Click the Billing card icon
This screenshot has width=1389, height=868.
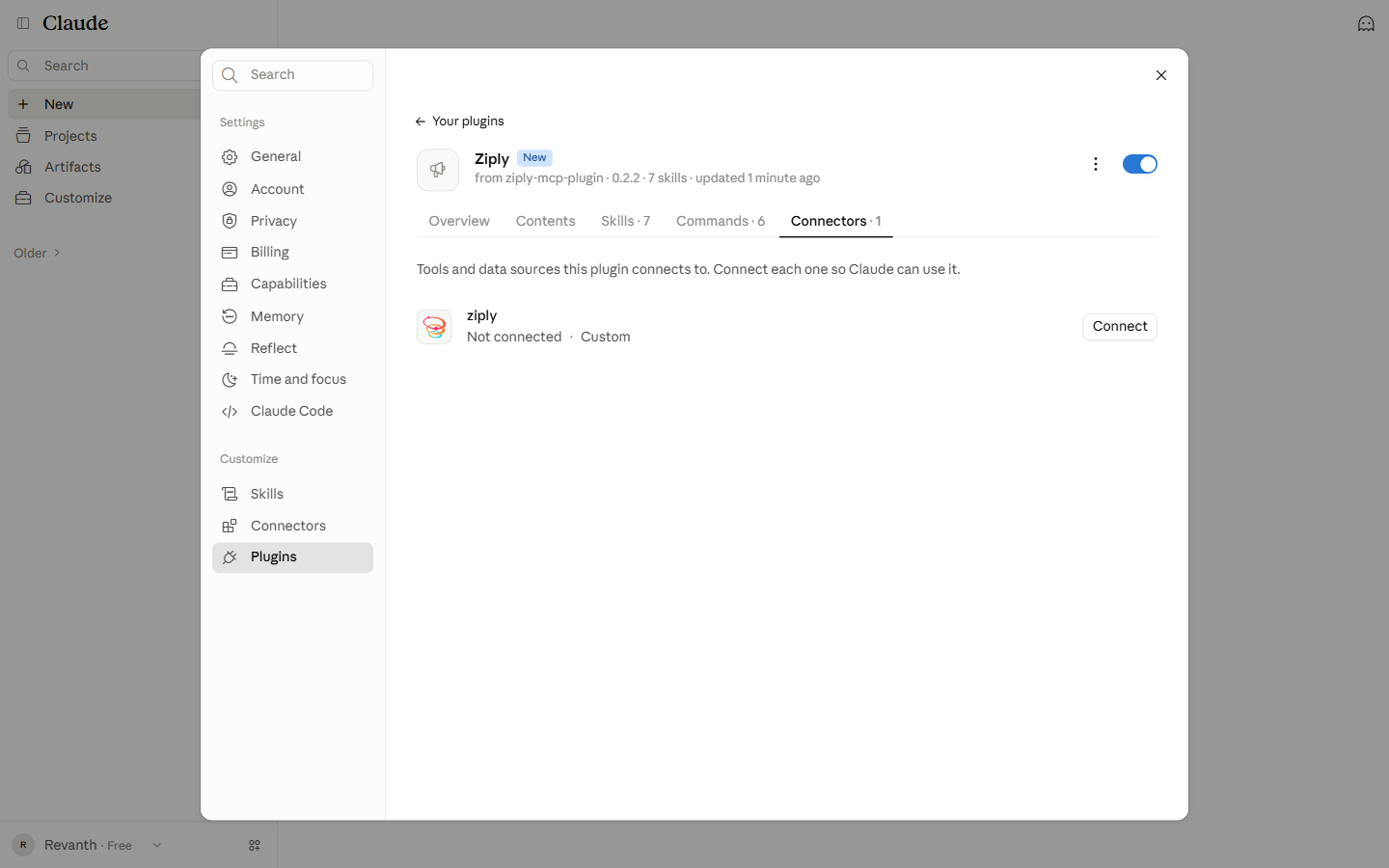(x=230, y=253)
